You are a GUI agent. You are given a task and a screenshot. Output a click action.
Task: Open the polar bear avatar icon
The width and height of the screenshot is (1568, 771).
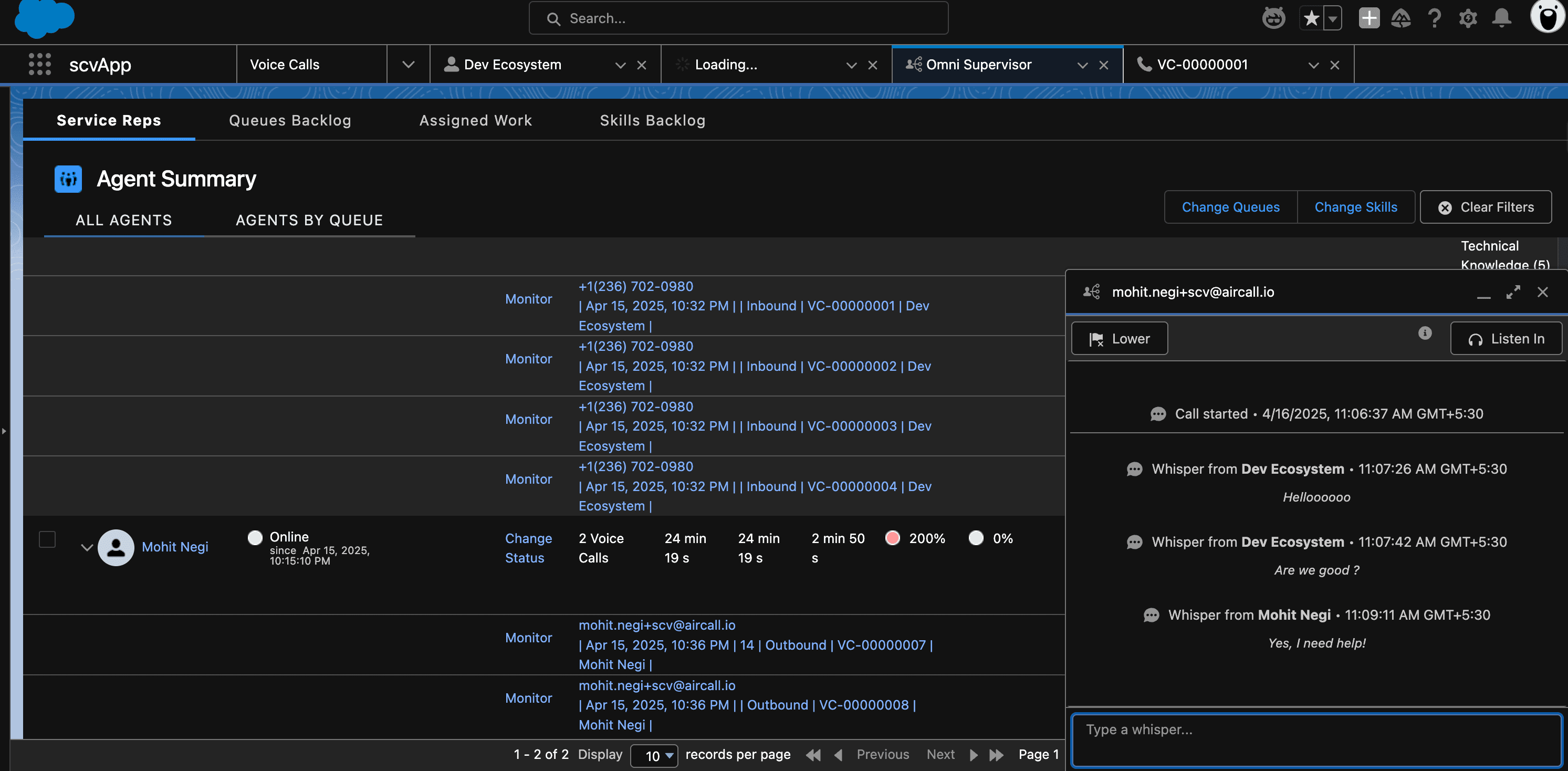pyautogui.click(x=1548, y=18)
